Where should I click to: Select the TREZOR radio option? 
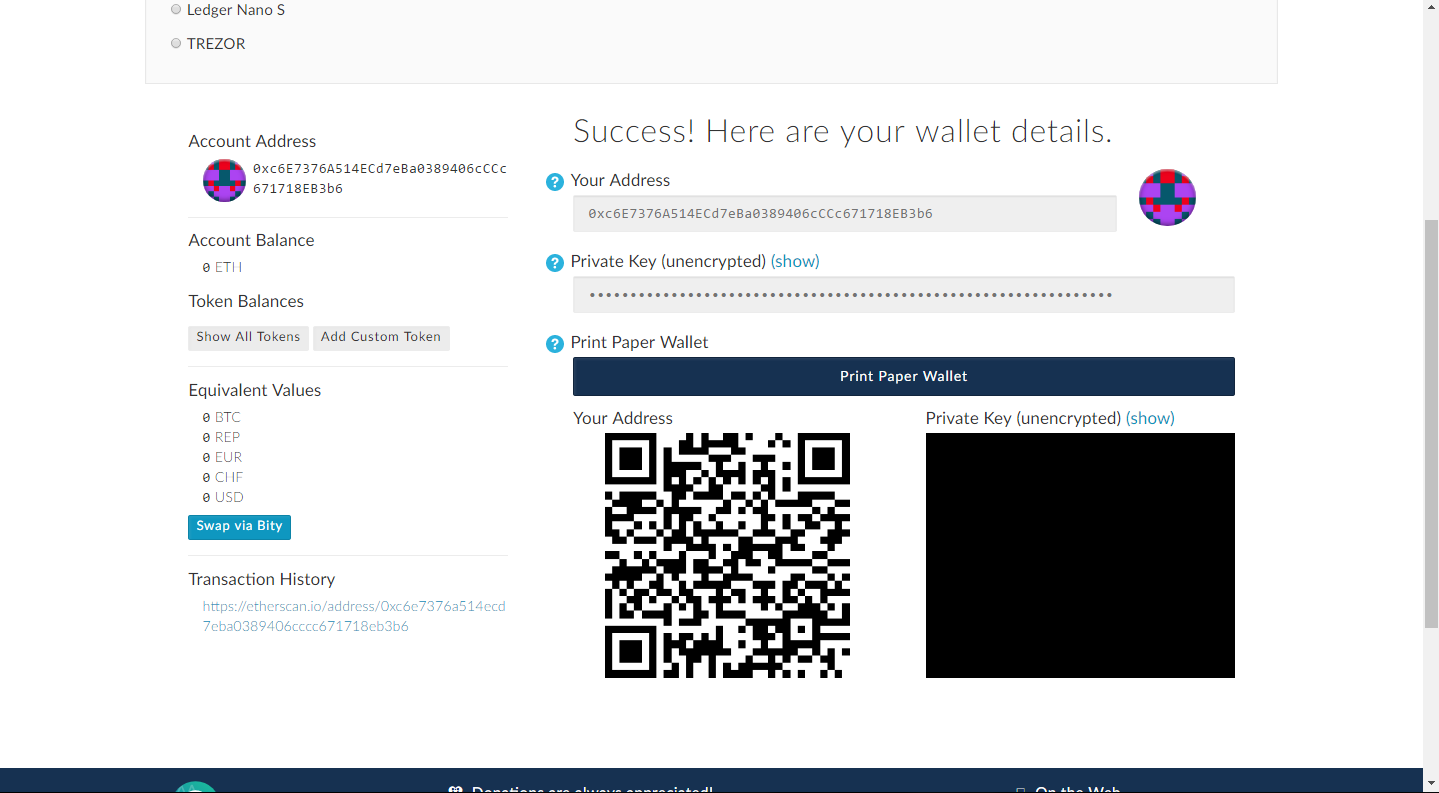(176, 43)
